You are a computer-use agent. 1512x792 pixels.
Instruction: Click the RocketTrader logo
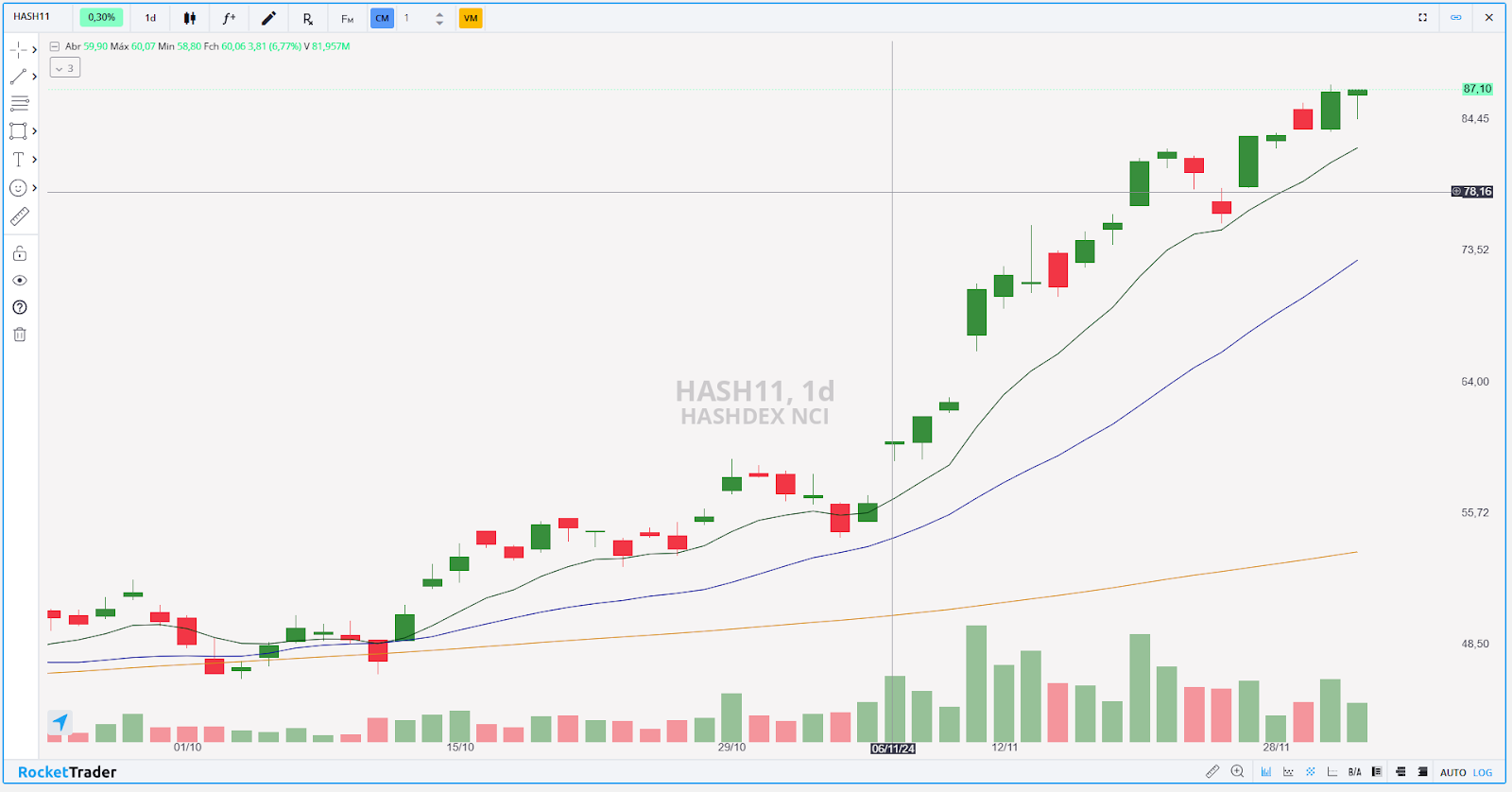[67, 772]
